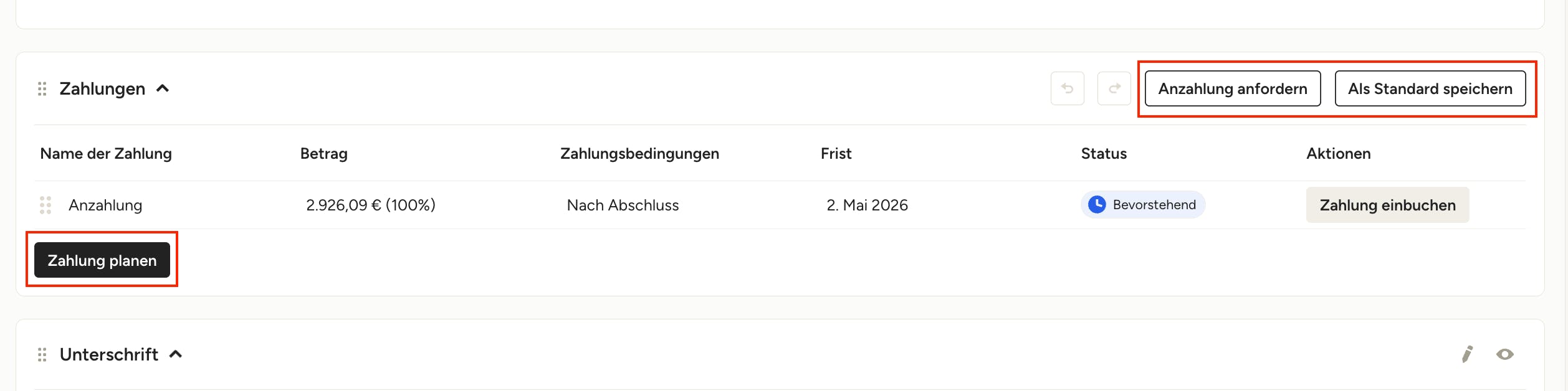Collapse the Zahlungen section chevron
The width and height of the screenshot is (1568, 391).
click(163, 88)
